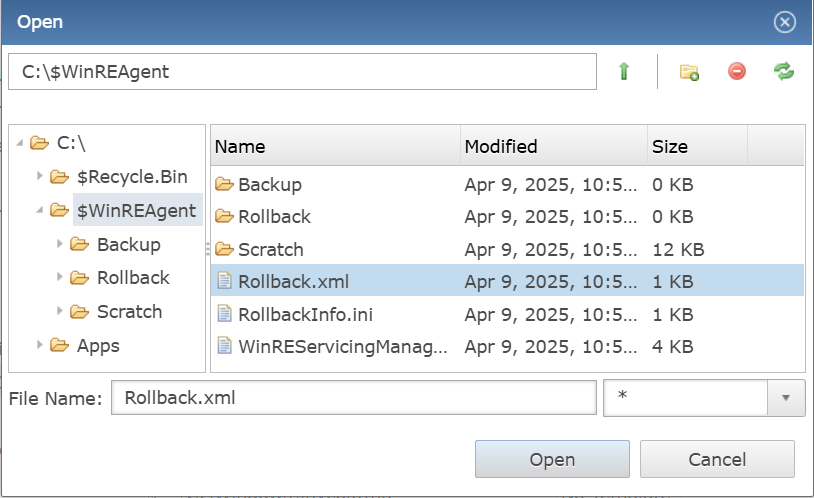Image resolution: width=814 pixels, height=498 pixels.
Task: Click the Open button
Action: [x=552, y=459]
